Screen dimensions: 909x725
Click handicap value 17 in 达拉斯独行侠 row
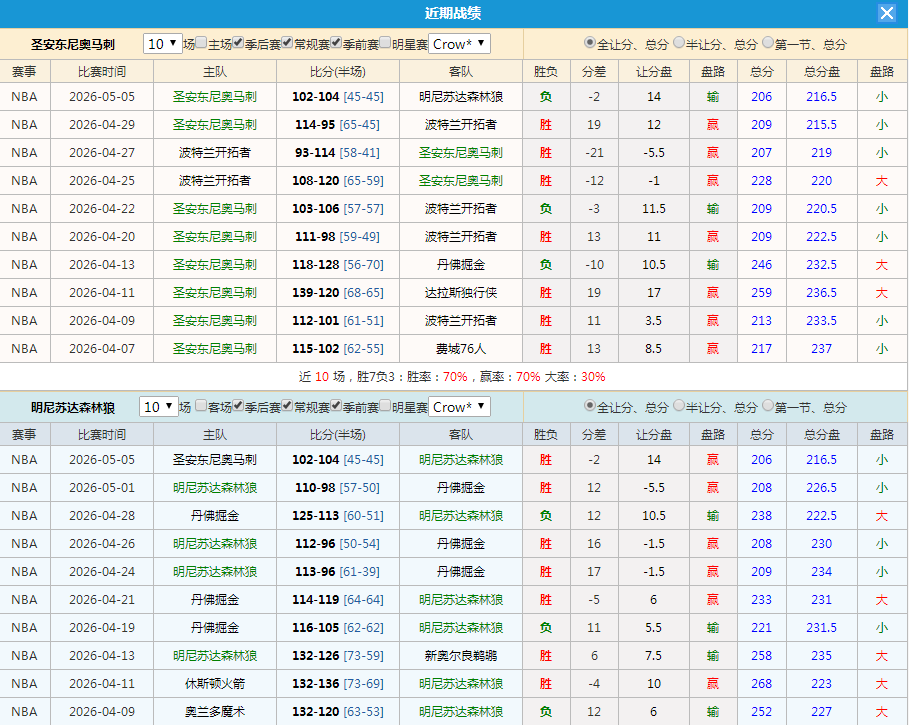click(653, 293)
